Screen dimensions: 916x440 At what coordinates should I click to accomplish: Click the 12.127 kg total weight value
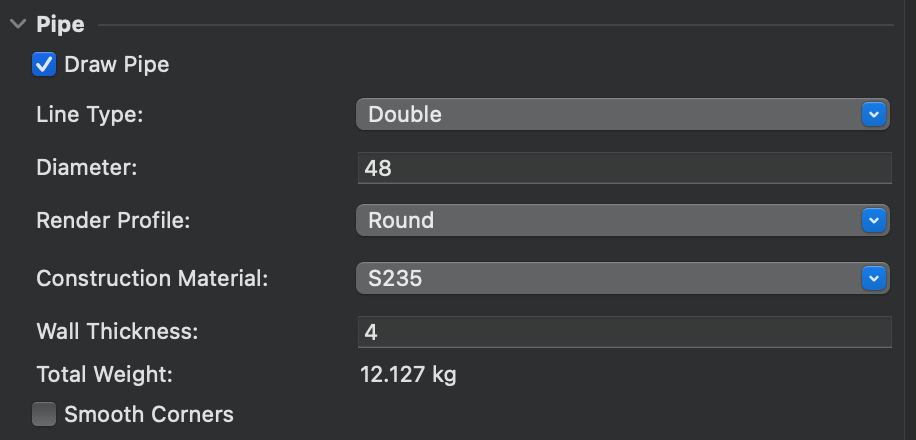tap(408, 375)
